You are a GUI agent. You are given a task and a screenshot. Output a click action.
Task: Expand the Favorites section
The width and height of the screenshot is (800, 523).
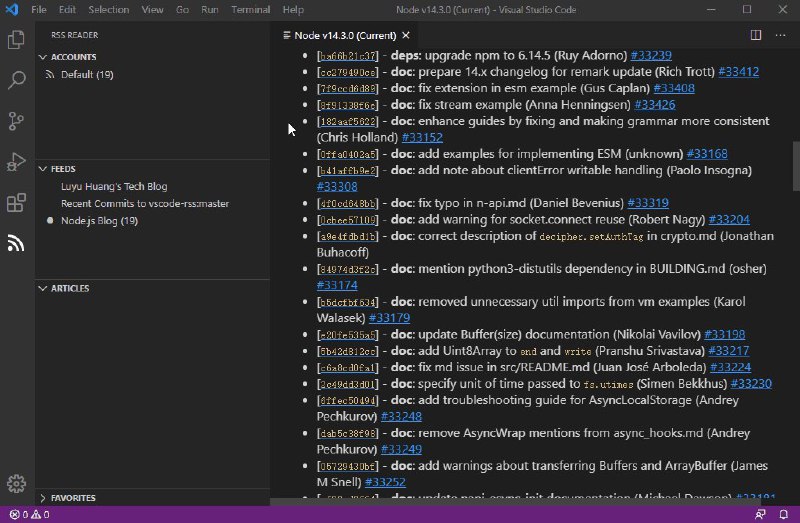coord(73,498)
